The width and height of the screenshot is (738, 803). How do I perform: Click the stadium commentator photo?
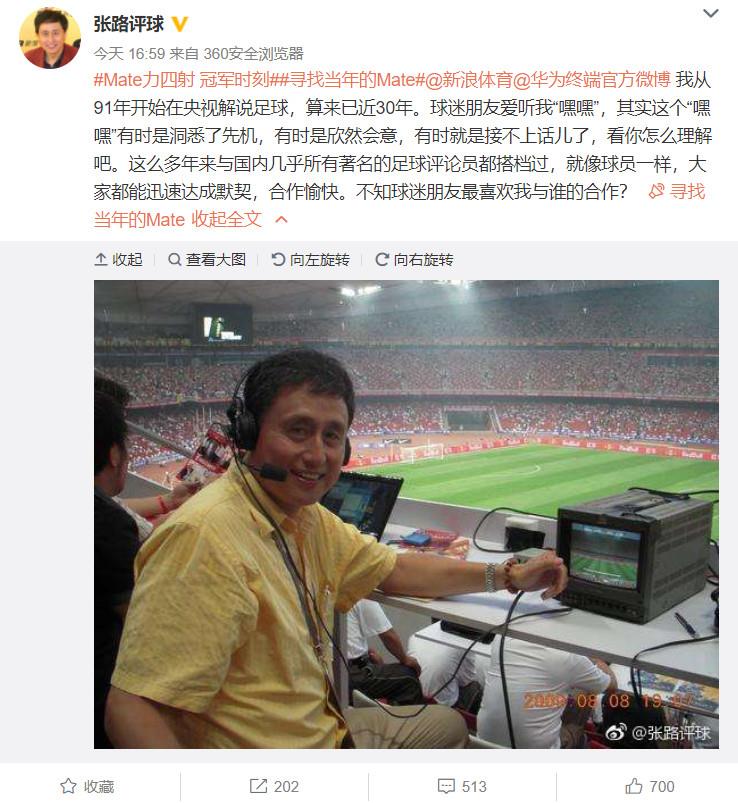pos(406,514)
